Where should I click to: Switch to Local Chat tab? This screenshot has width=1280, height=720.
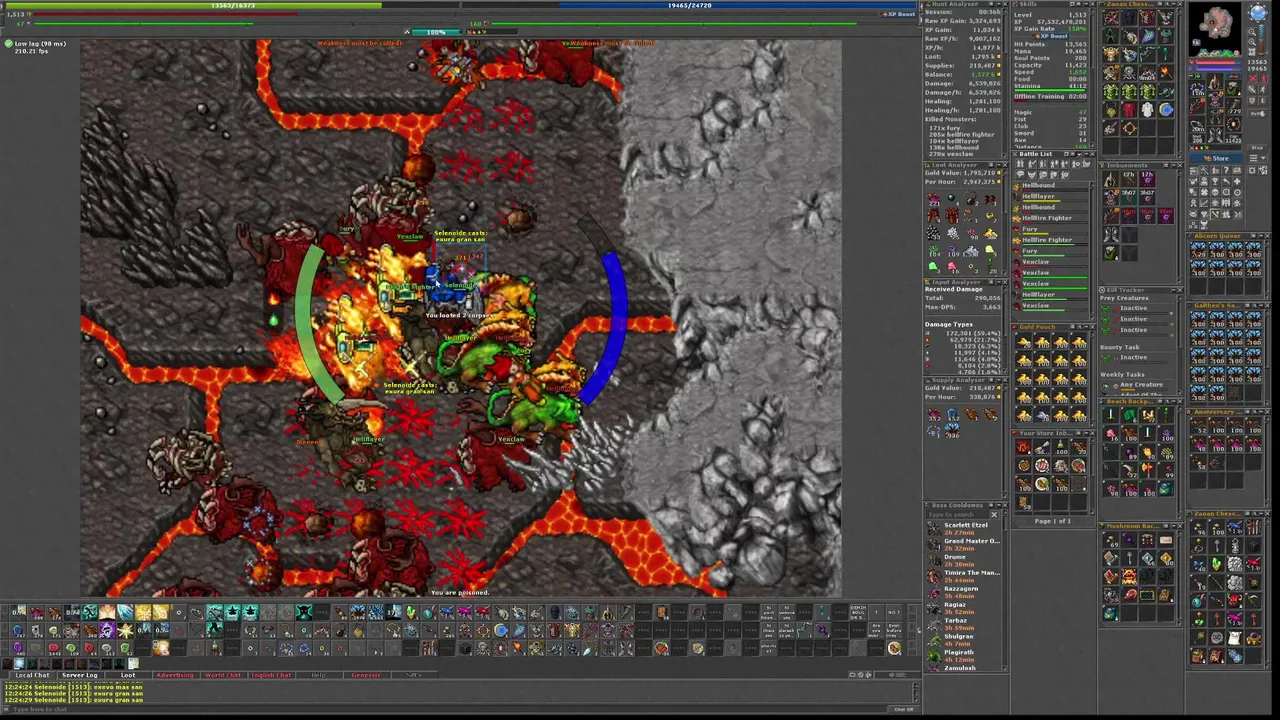pyautogui.click(x=32, y=675)
